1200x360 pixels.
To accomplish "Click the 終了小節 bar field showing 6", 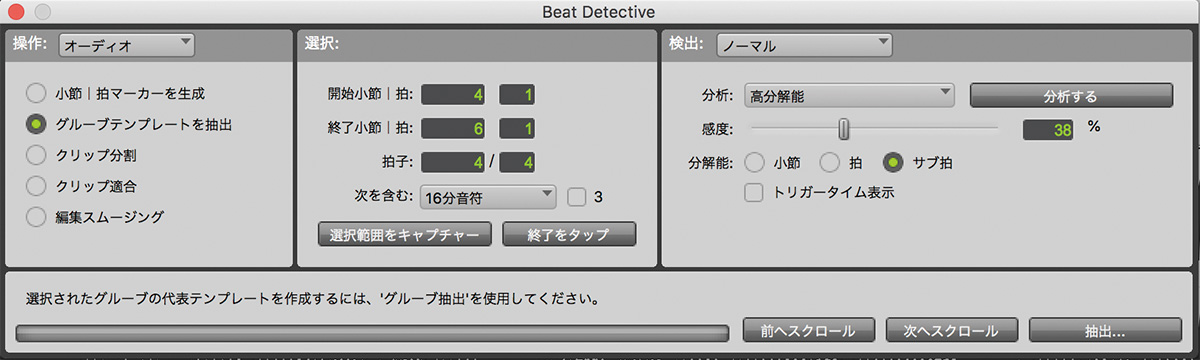I will 454,129.
